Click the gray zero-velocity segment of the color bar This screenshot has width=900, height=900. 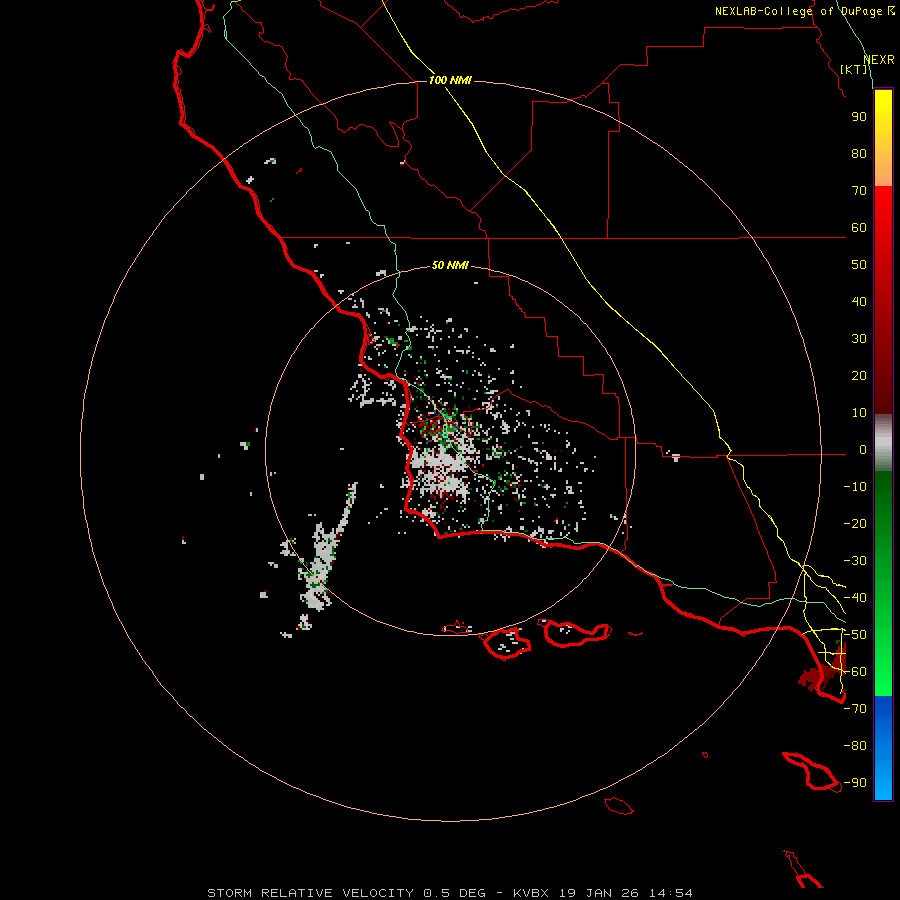coord(883,443)
